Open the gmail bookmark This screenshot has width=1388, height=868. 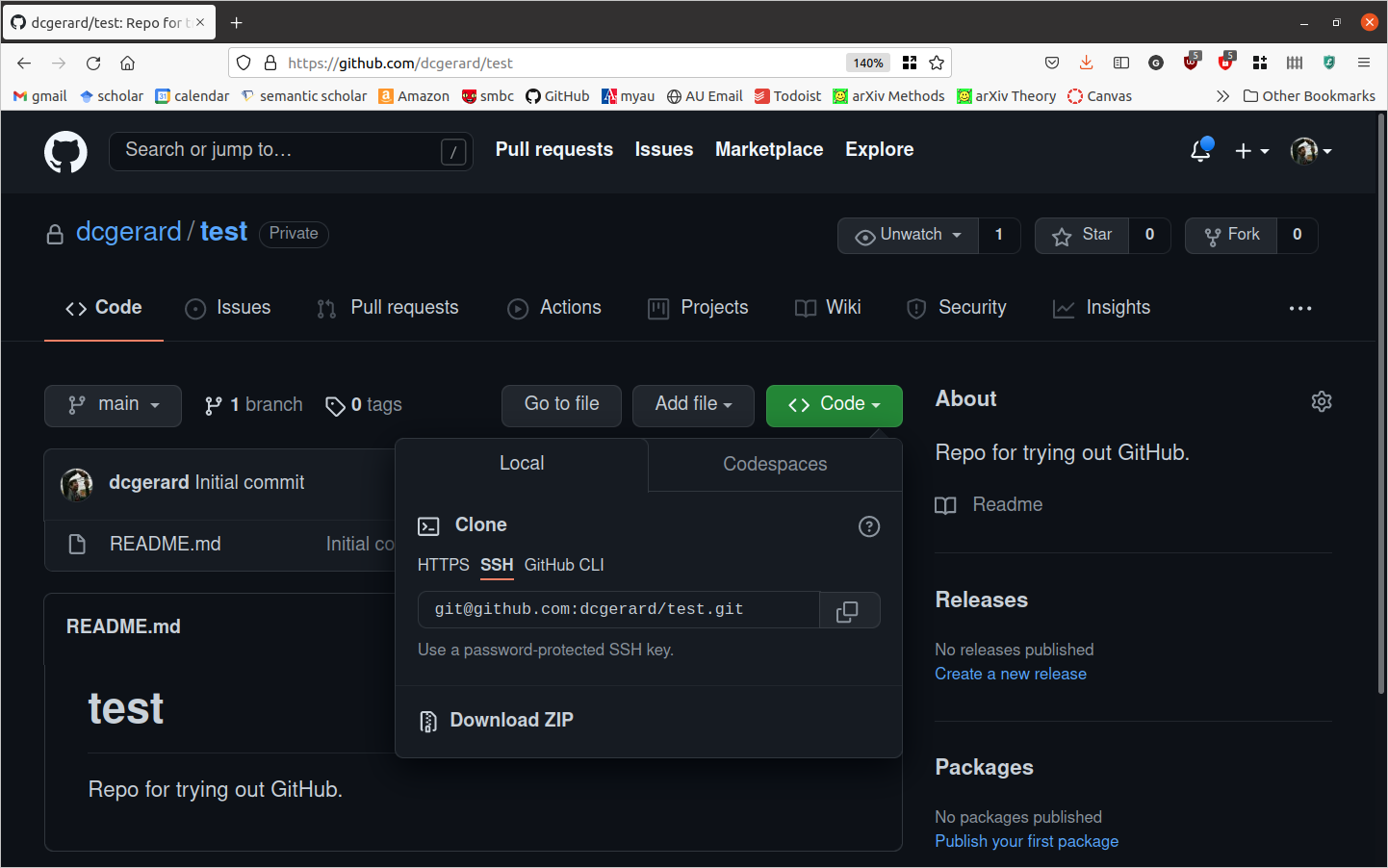40,96
